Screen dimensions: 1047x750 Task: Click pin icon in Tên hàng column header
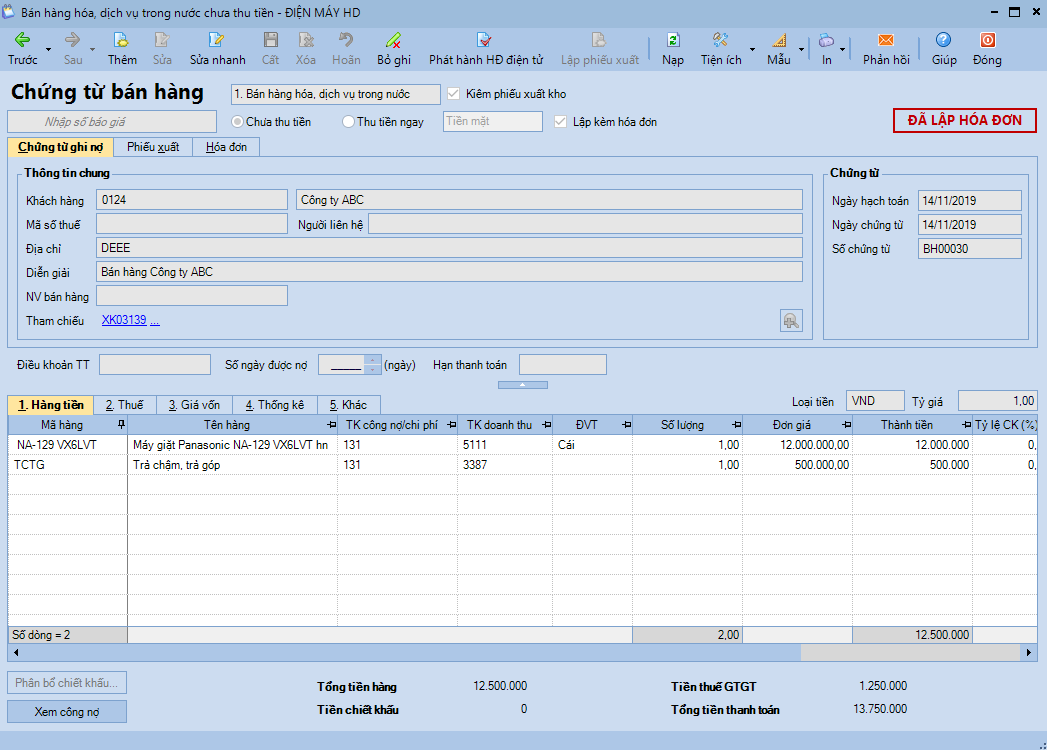coord(331,425)
